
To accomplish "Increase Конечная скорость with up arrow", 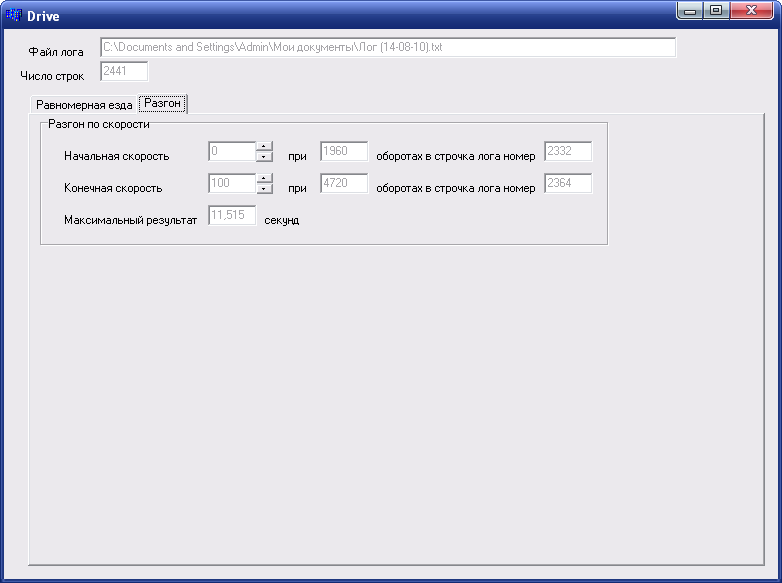I will coord(264,178).
